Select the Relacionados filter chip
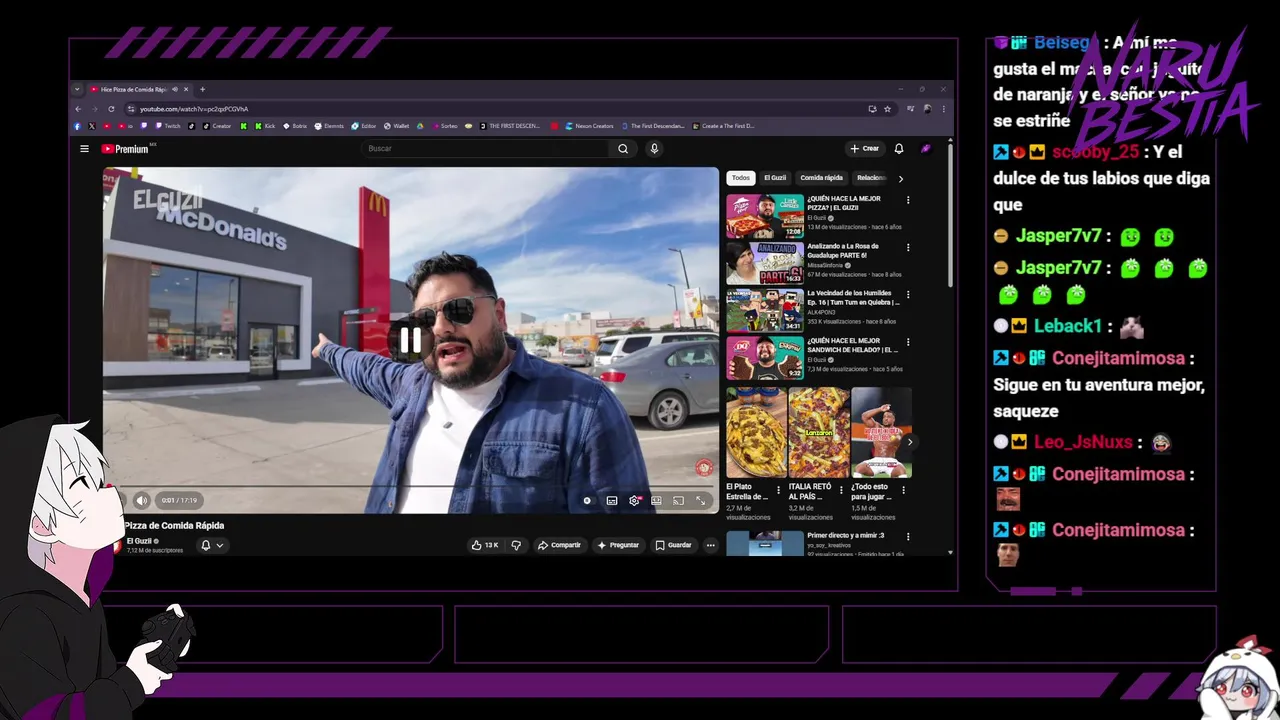This screenshot has height=720, width=1280. pyautogui.click(x=871, y=178)
